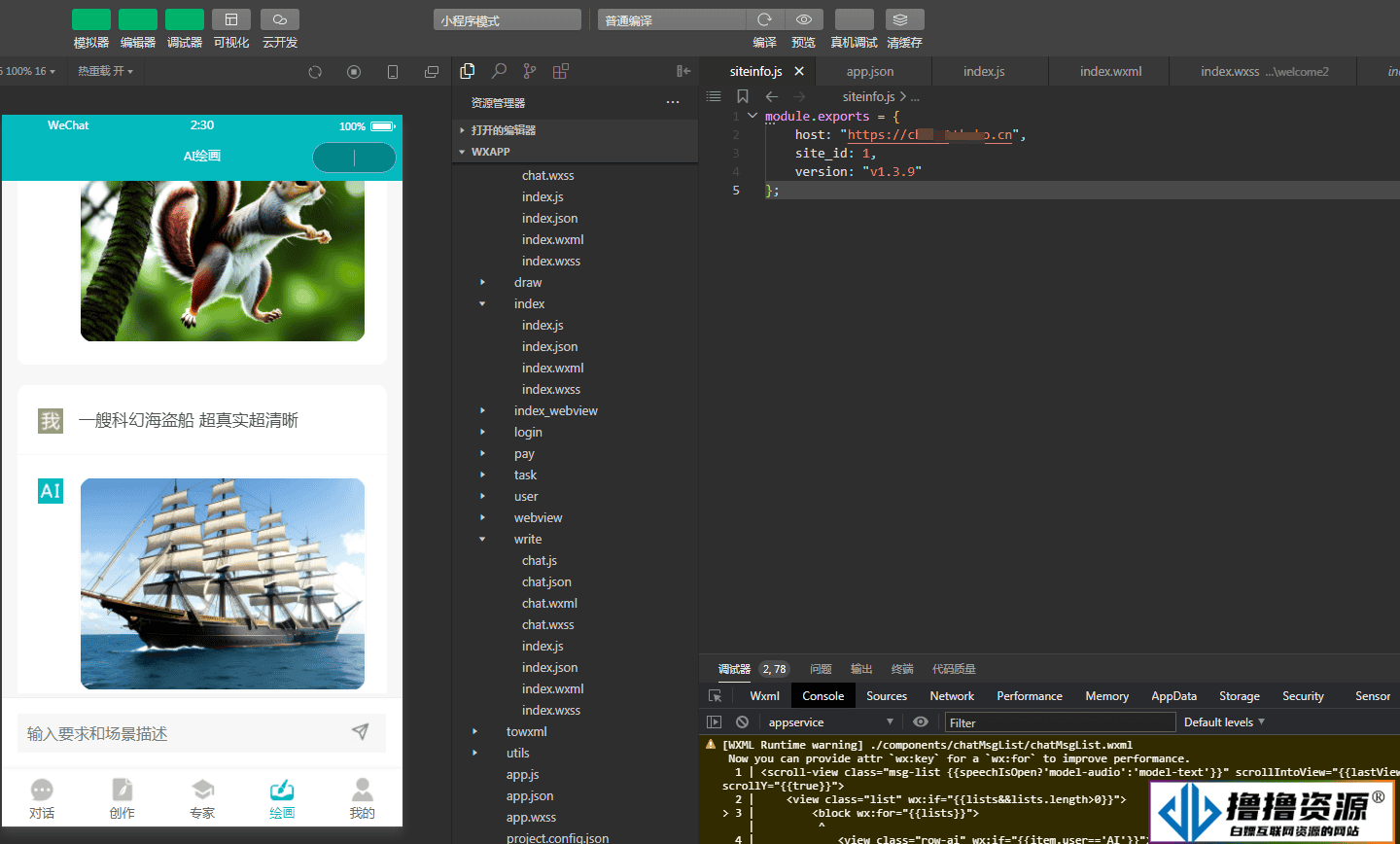The image size is (1400, 844).
Task: Click the simulator stop icon
Action: pyautogui.click(x=354, y=72)
